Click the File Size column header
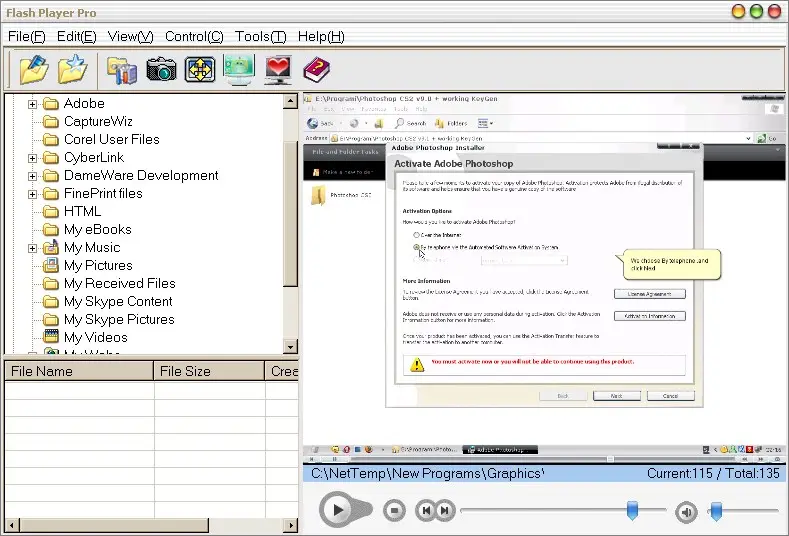 (209, 371)
